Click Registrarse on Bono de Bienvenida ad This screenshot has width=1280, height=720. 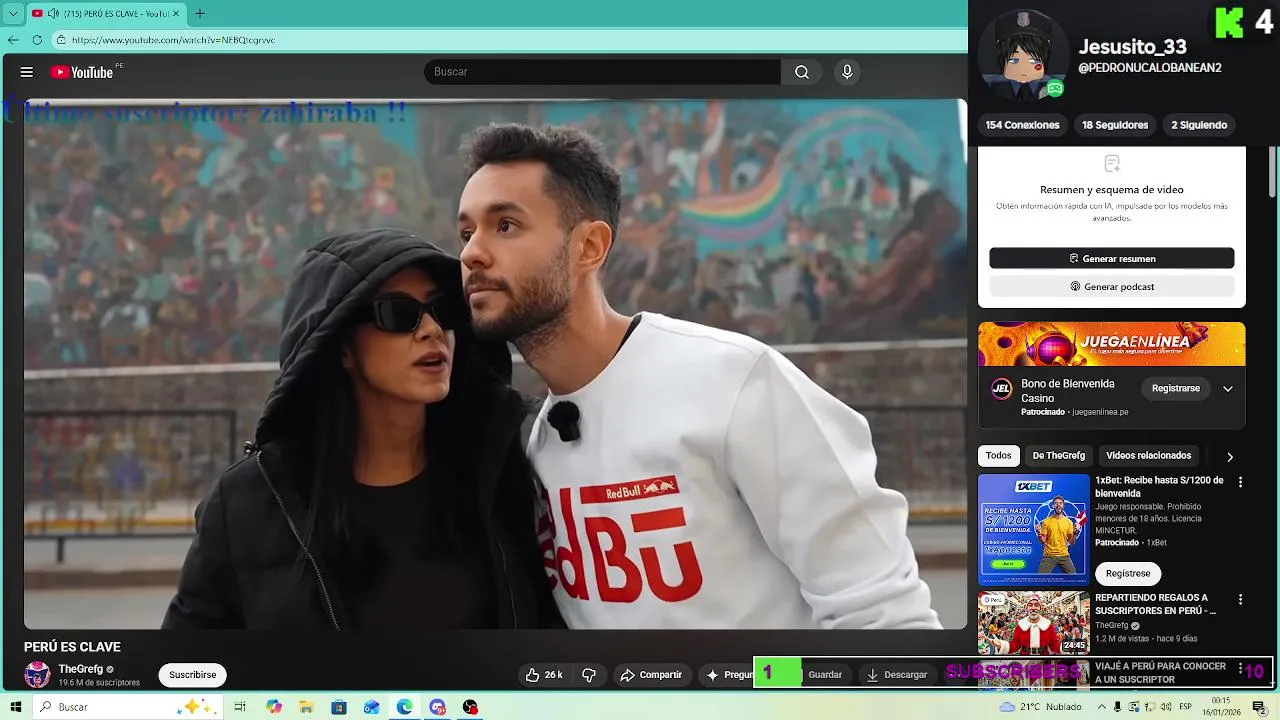[1175, 388]
